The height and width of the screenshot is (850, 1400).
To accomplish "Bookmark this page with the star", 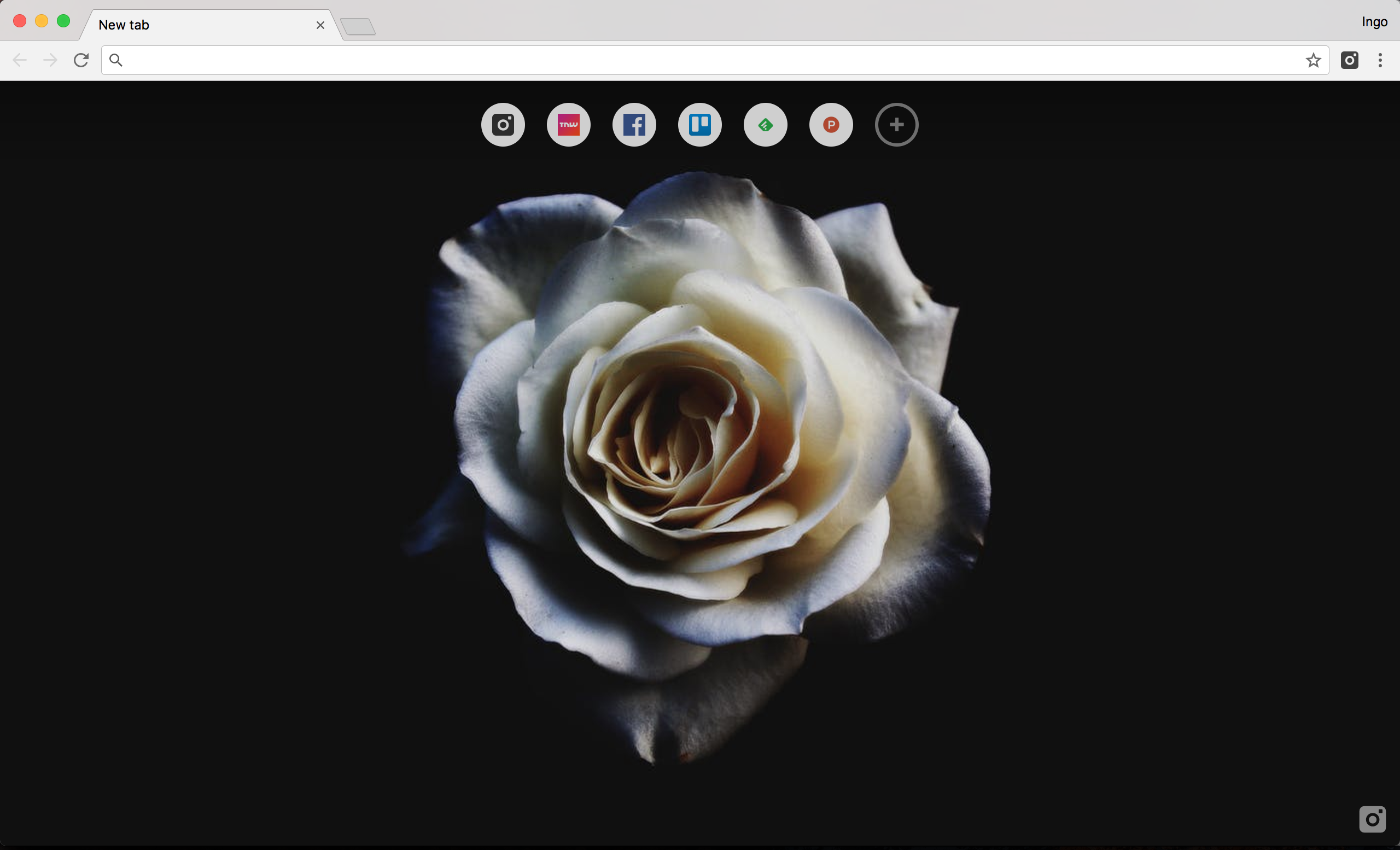I will click(1313, 60).
